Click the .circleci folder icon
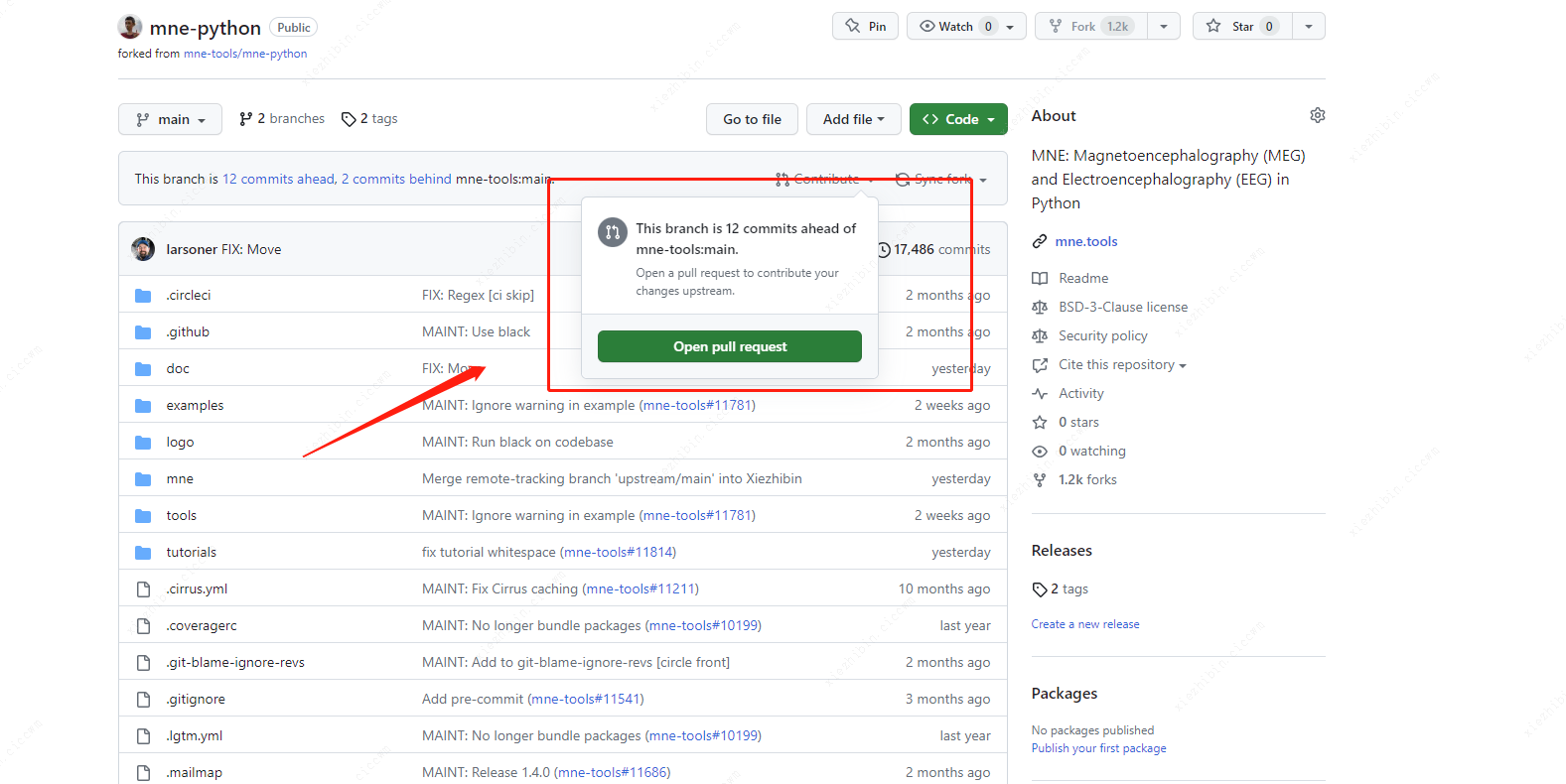The image size is (1566, 784). 143,296
